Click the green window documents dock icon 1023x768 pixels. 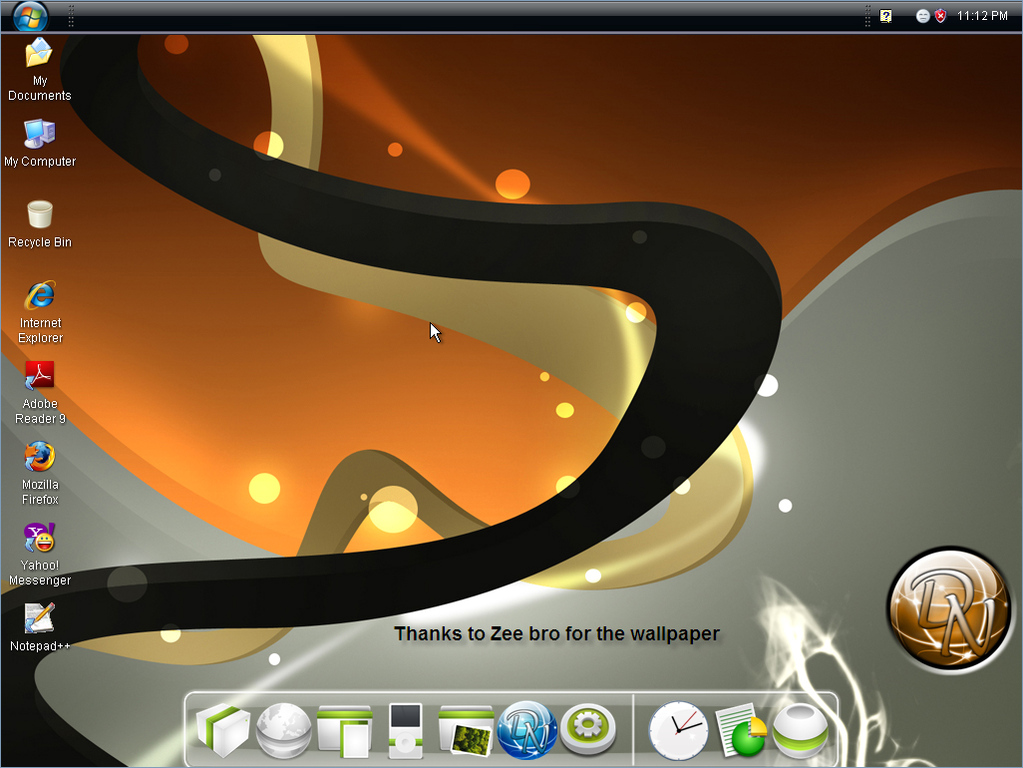point(344,731)
